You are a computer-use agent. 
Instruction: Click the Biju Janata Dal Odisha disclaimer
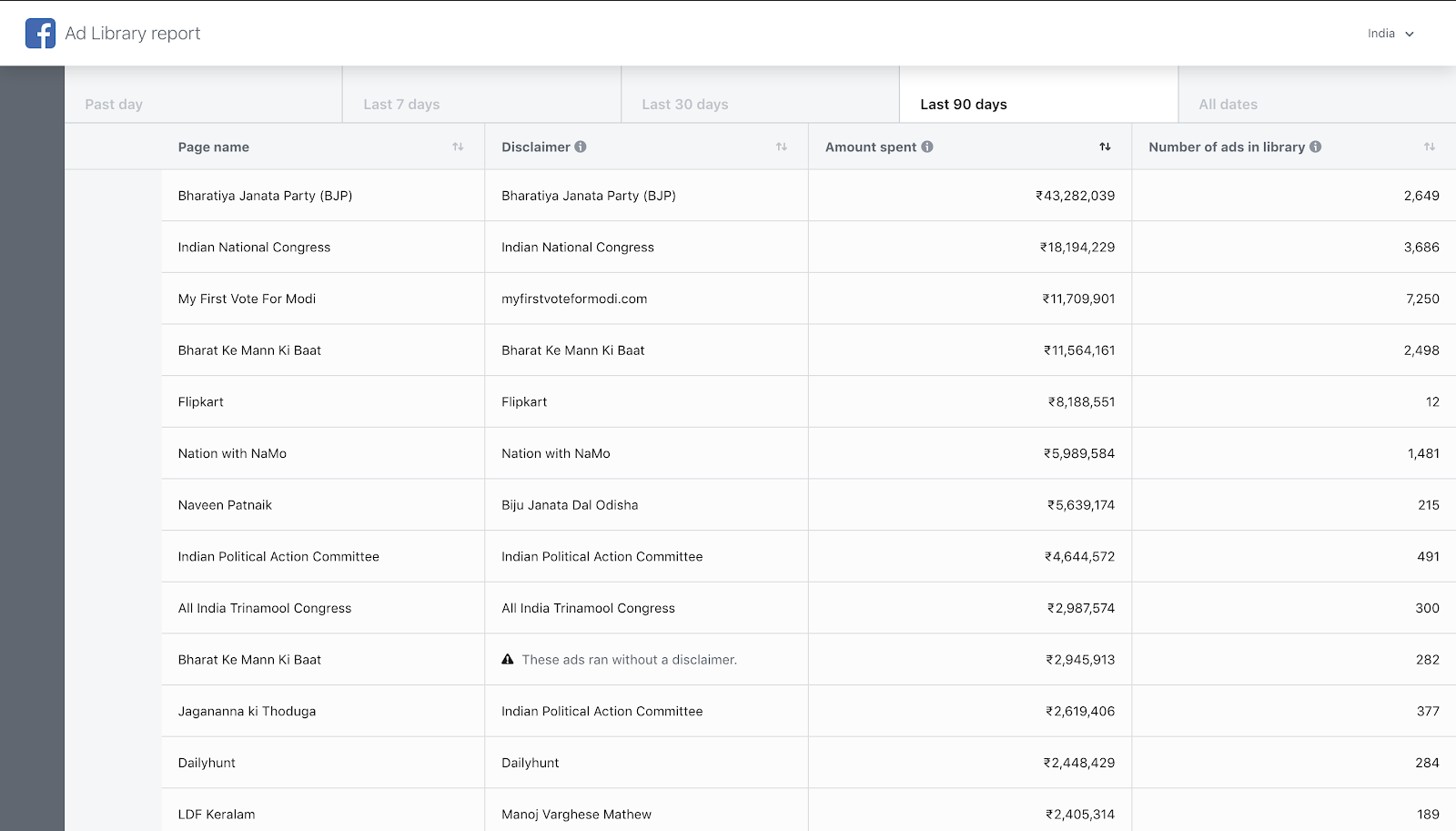click(x=571, y=505)
